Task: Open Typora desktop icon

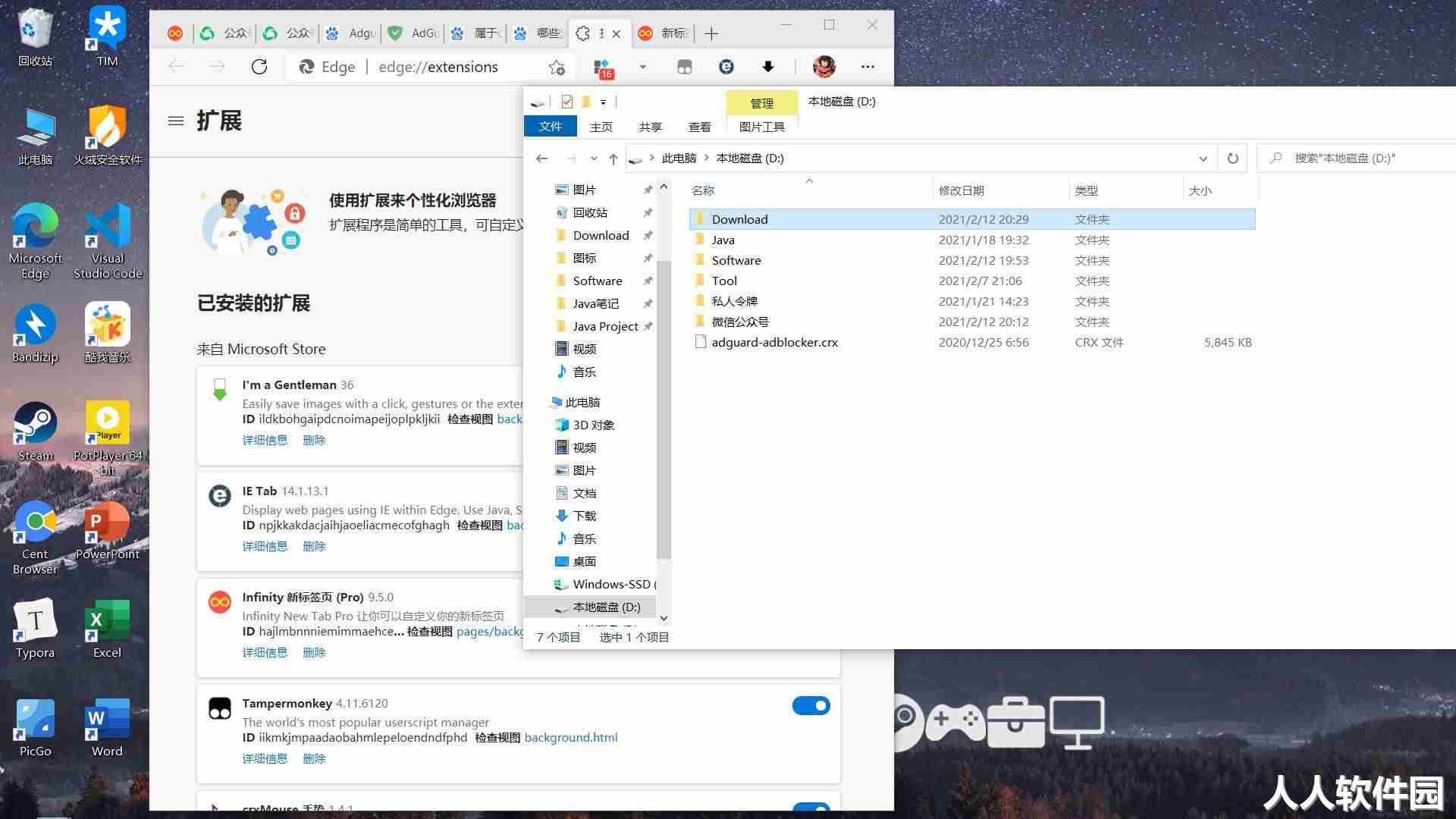Action: point(35,629)
